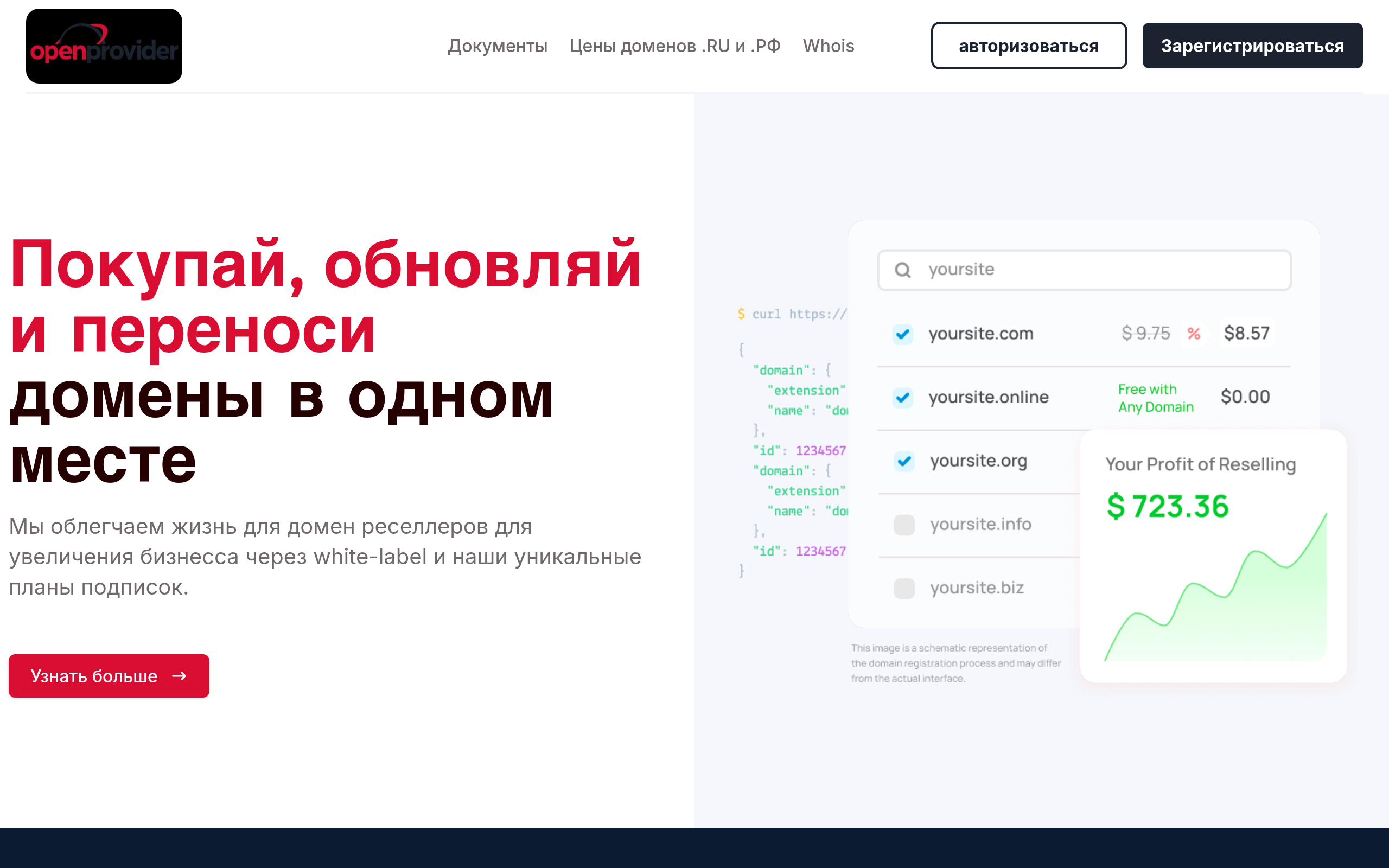This screenshot has width=1389, height=868.
Task: Click the Your Profit of Reselling heading
Action: tap(1201, 464)
